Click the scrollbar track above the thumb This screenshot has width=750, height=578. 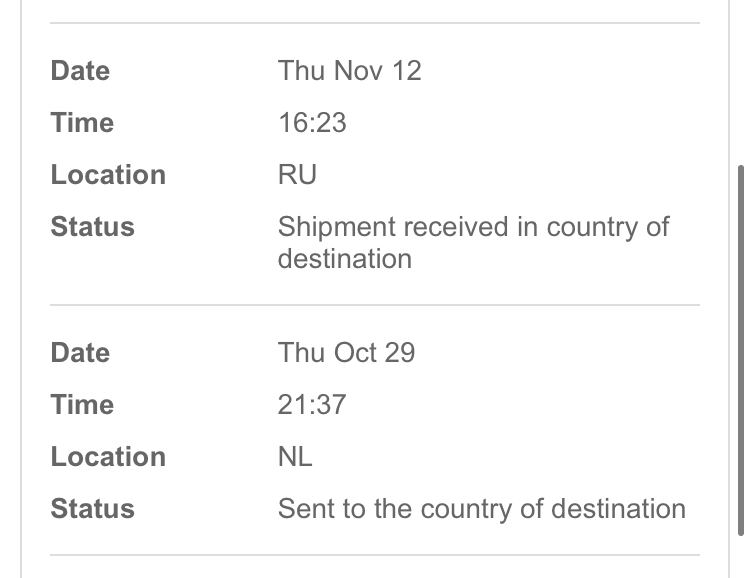(741, 81)
